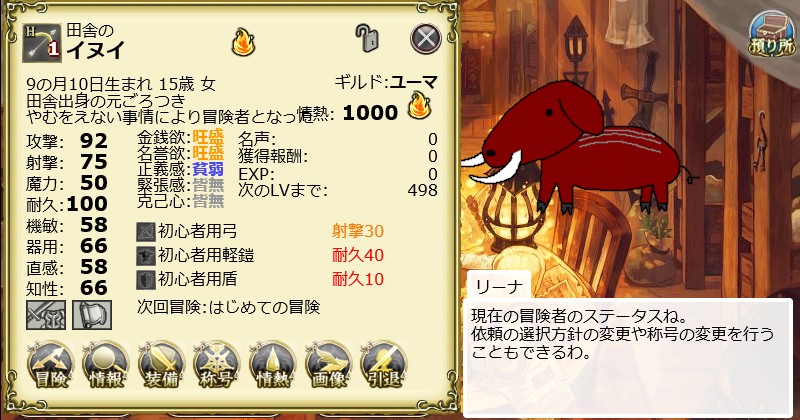The height and width of the screenshot is (420, 800).
Task: Open the 装備 equipment menu
Action: click(161, 365)
